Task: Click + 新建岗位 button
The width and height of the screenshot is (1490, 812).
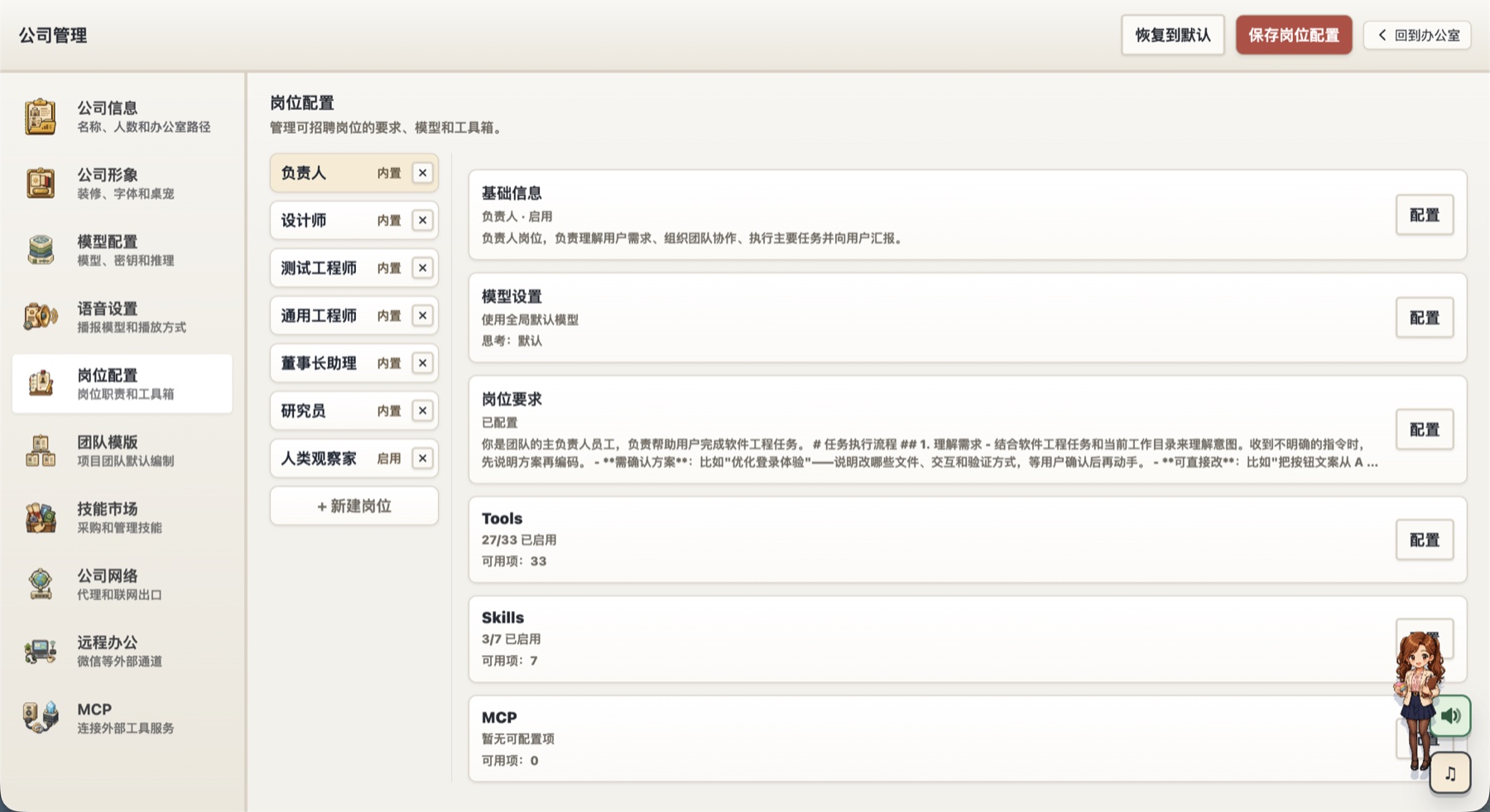Action: (354, 506)
